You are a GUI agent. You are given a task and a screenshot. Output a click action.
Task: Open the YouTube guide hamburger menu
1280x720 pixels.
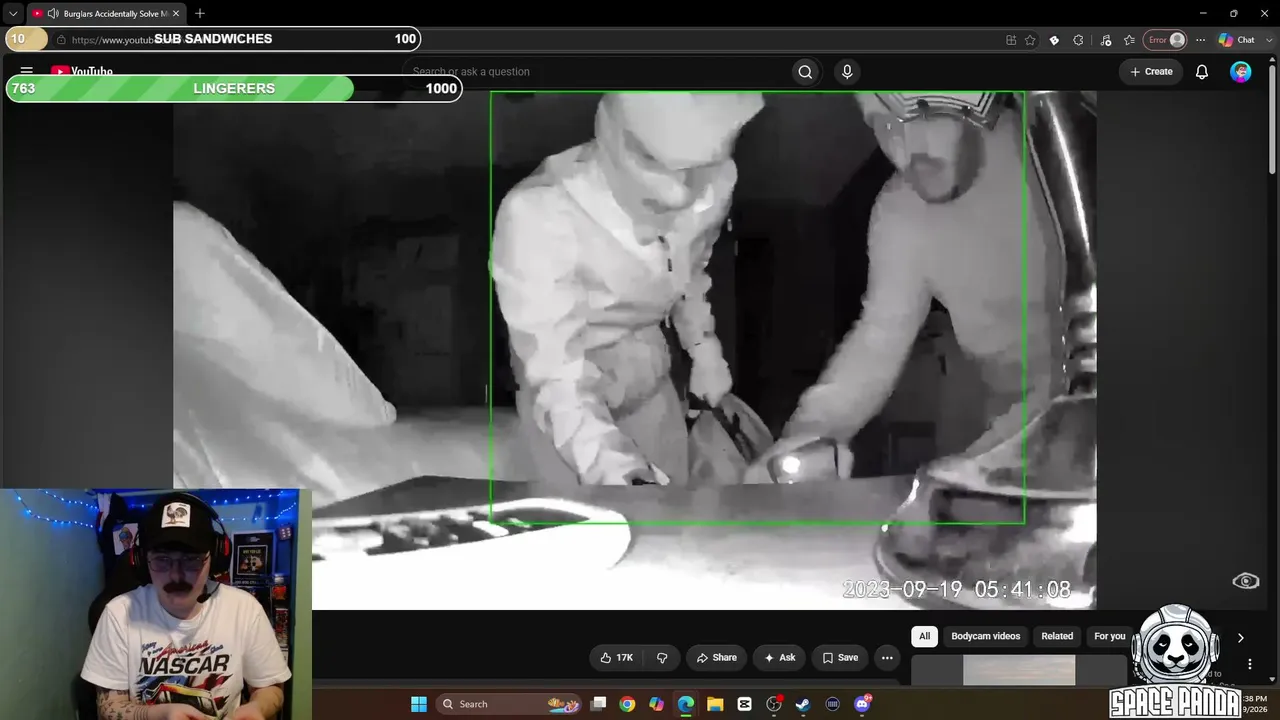[27, 72]
